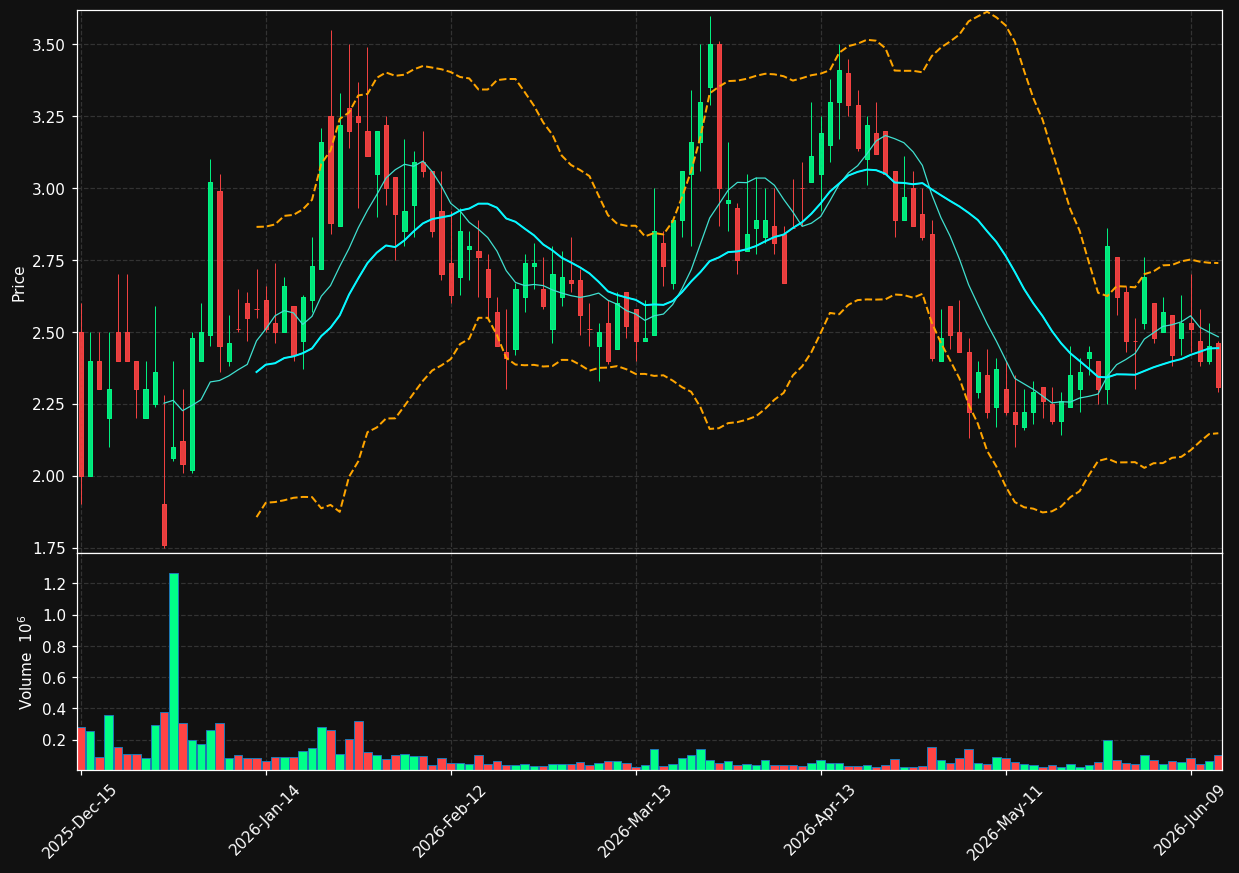
Task: Click the 1.2 volume axis tick
Action: pos(55,584)
